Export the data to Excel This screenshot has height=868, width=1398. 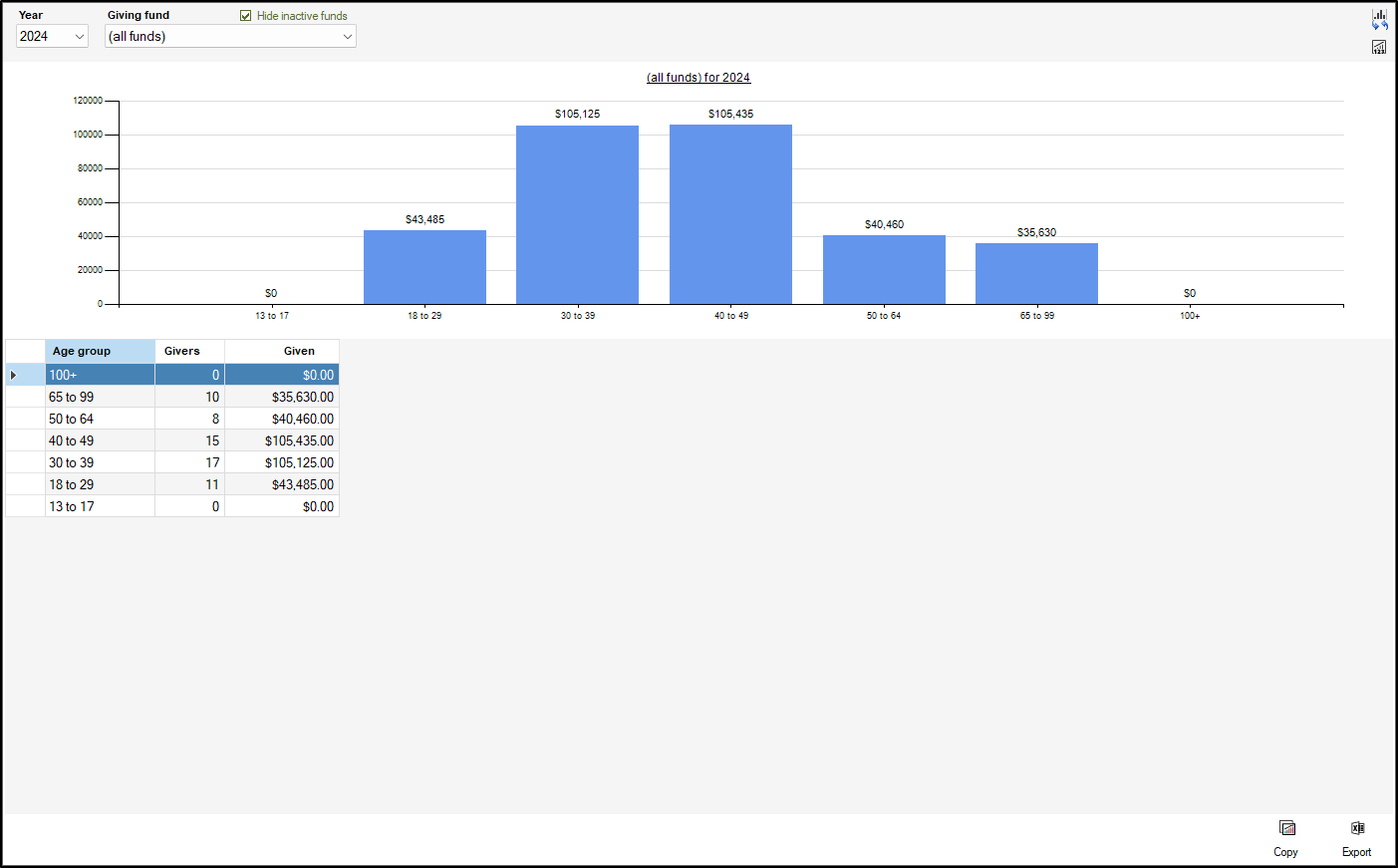point(1357,837)
